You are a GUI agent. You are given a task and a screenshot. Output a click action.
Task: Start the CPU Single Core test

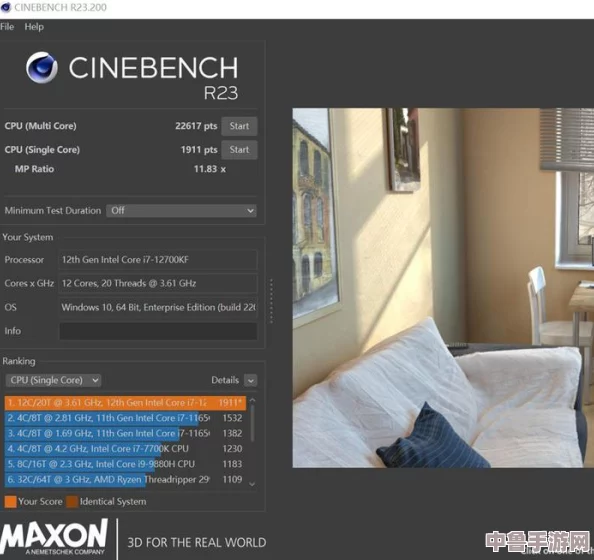pyautogui.click(x=239, y=150)
